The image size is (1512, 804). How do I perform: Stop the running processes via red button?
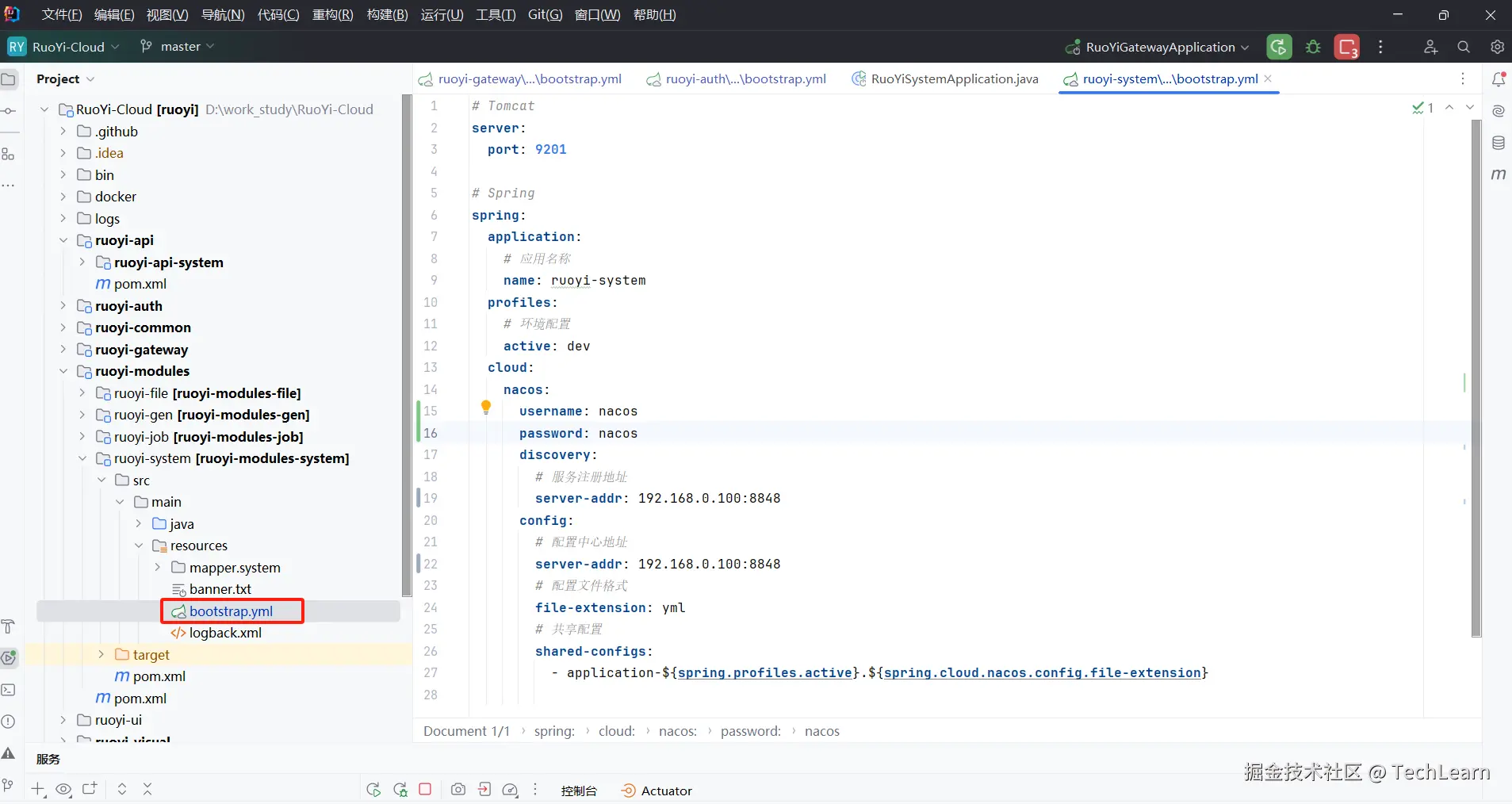1346,47
